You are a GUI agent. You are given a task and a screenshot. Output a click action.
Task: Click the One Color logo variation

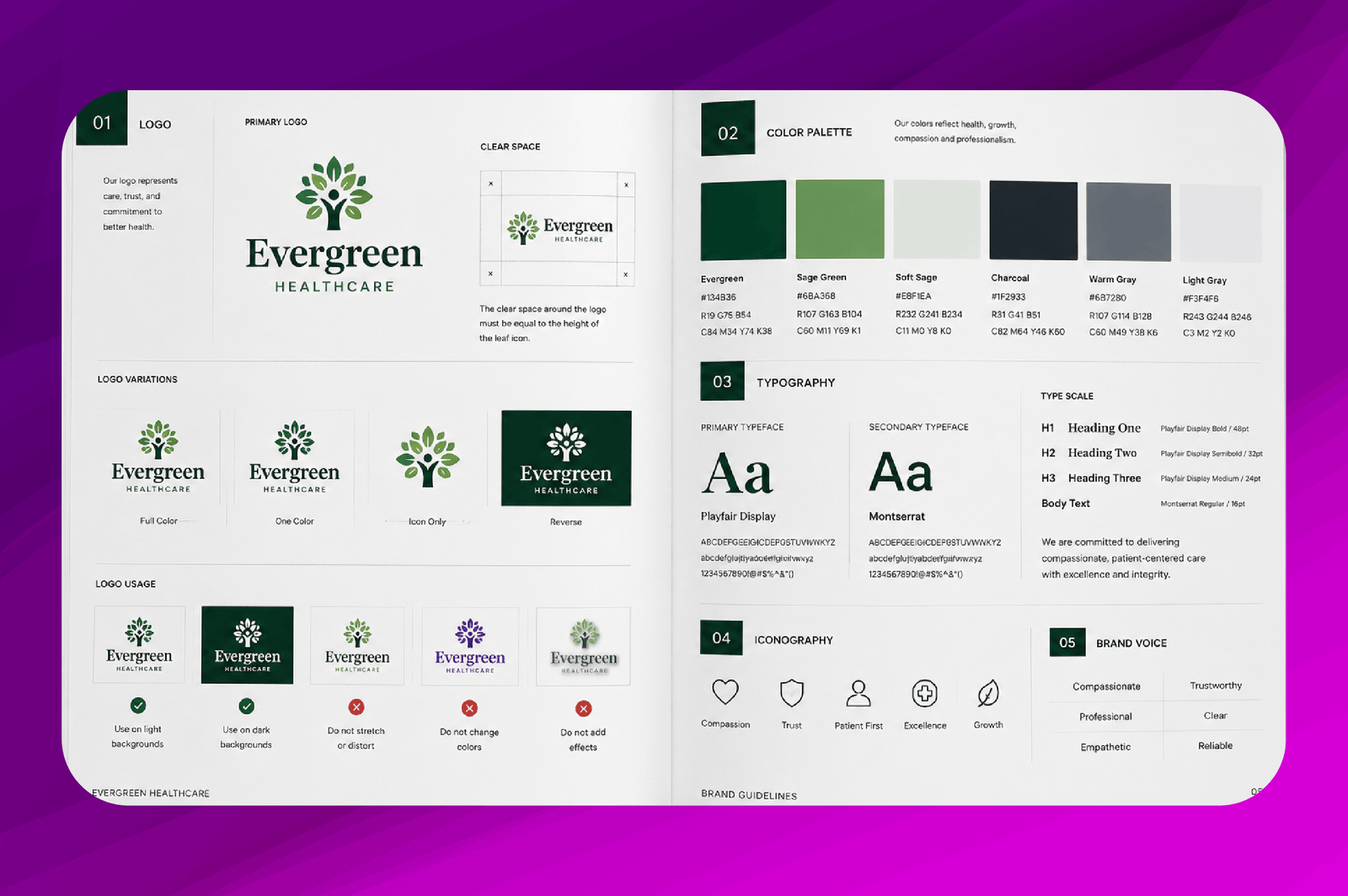[294, 457]
